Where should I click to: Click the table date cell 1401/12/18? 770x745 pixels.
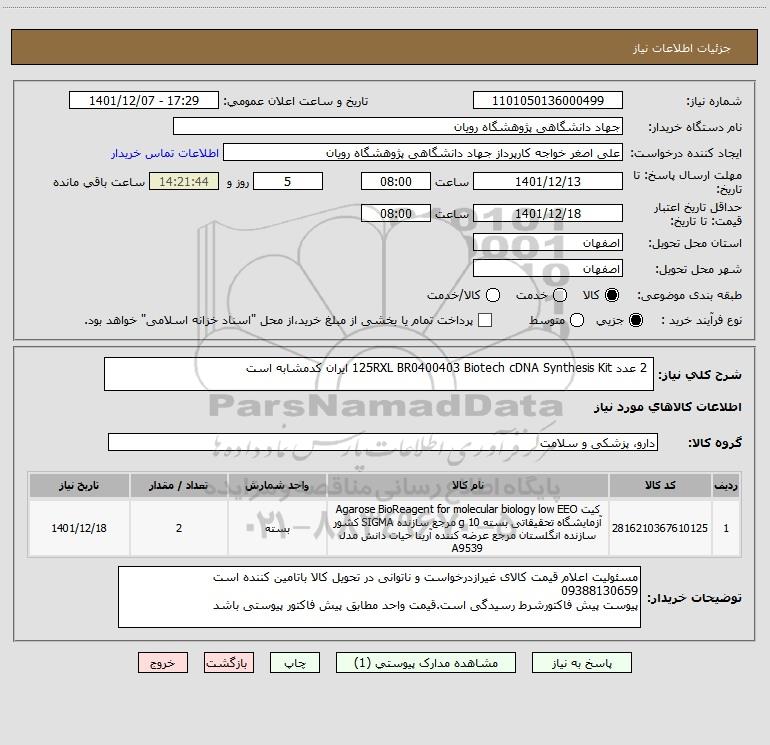[x=79, y=528]
